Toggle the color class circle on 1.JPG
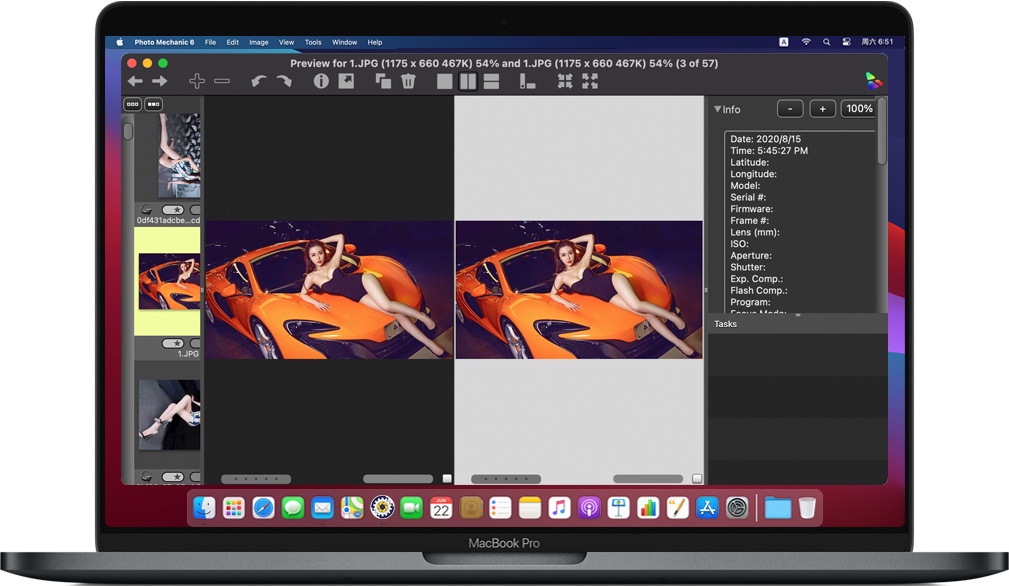 [196, 343]
